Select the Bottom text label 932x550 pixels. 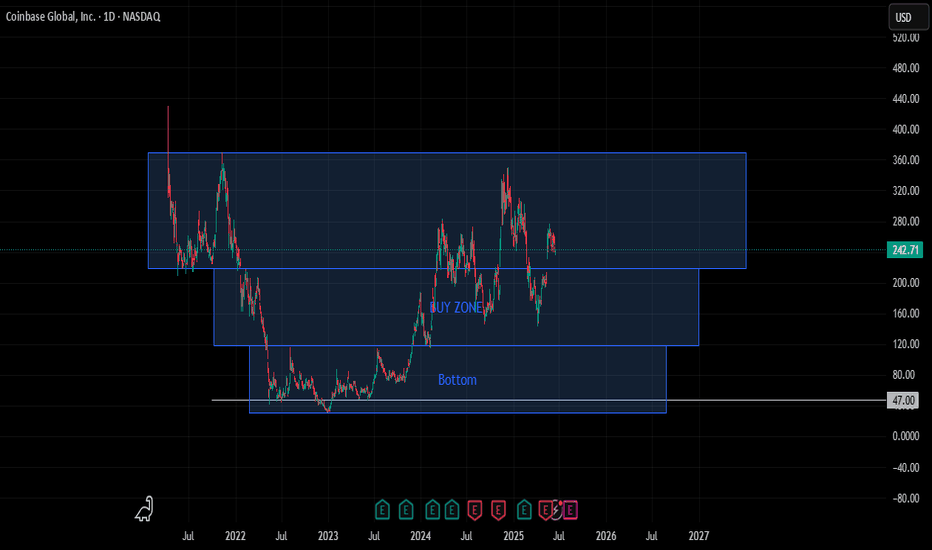[x=457, y=380]
